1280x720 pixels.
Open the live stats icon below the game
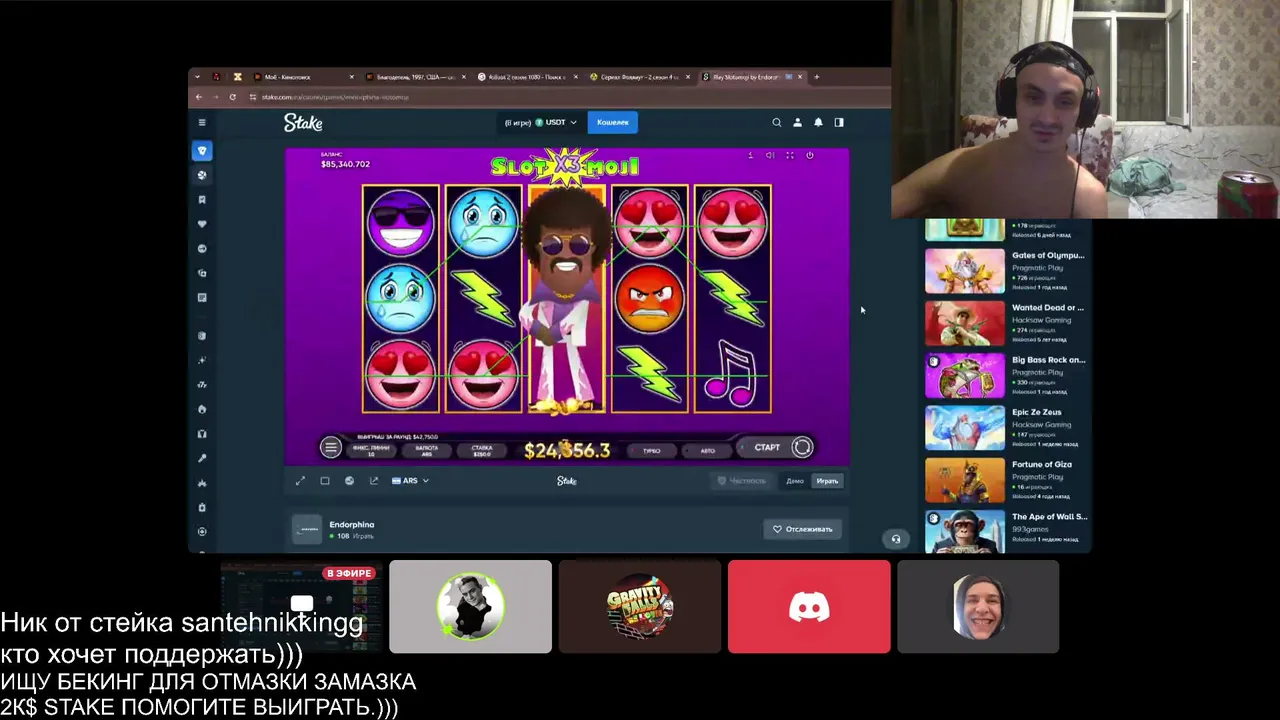click(x=349, y=481)
